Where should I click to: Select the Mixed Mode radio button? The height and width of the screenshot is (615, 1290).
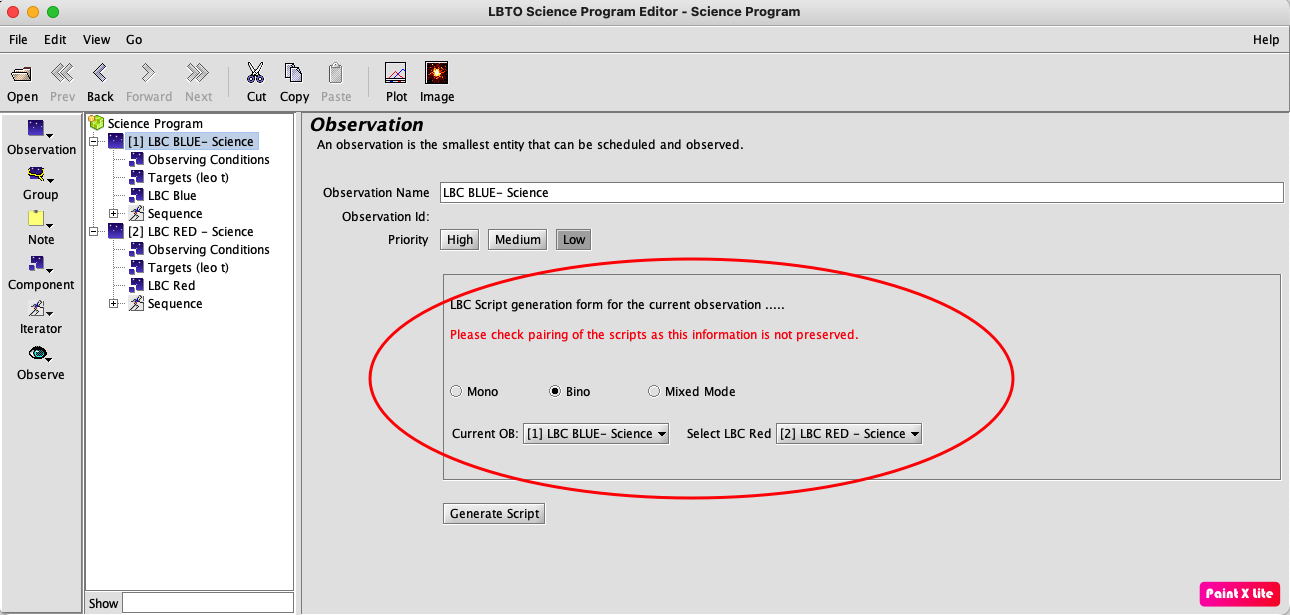point(654,391)
